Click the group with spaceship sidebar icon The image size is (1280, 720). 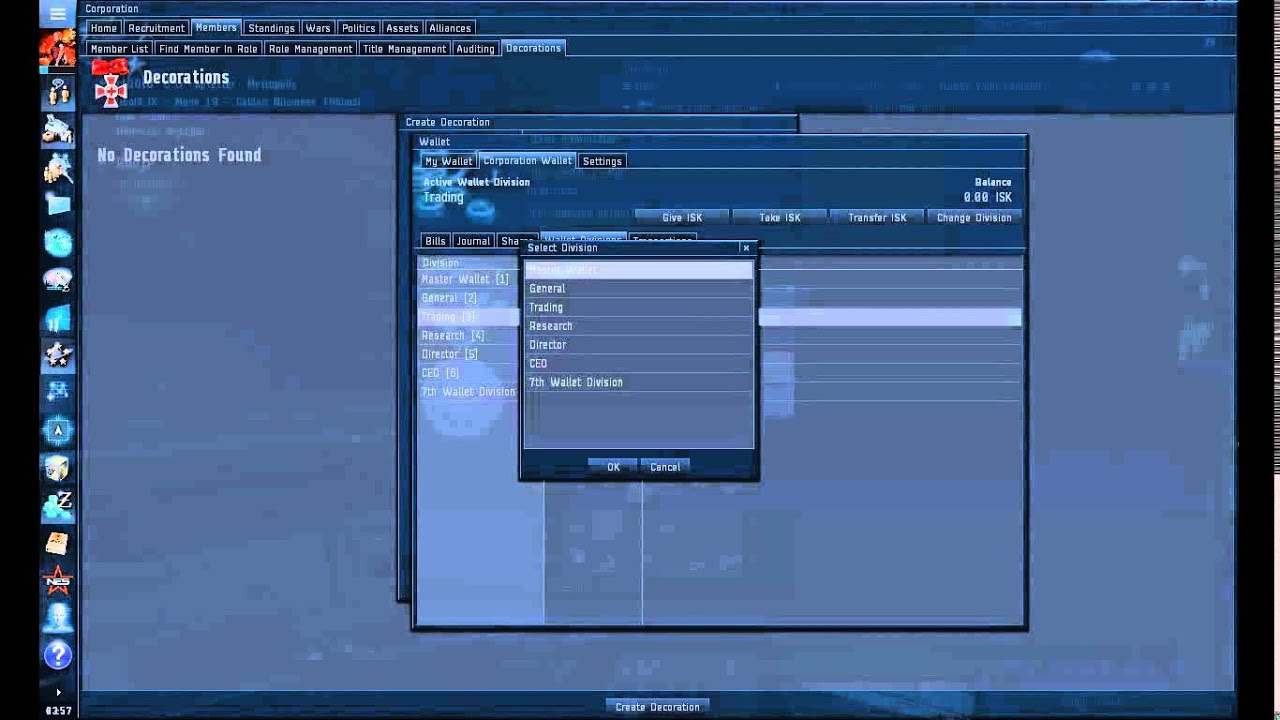58,167
